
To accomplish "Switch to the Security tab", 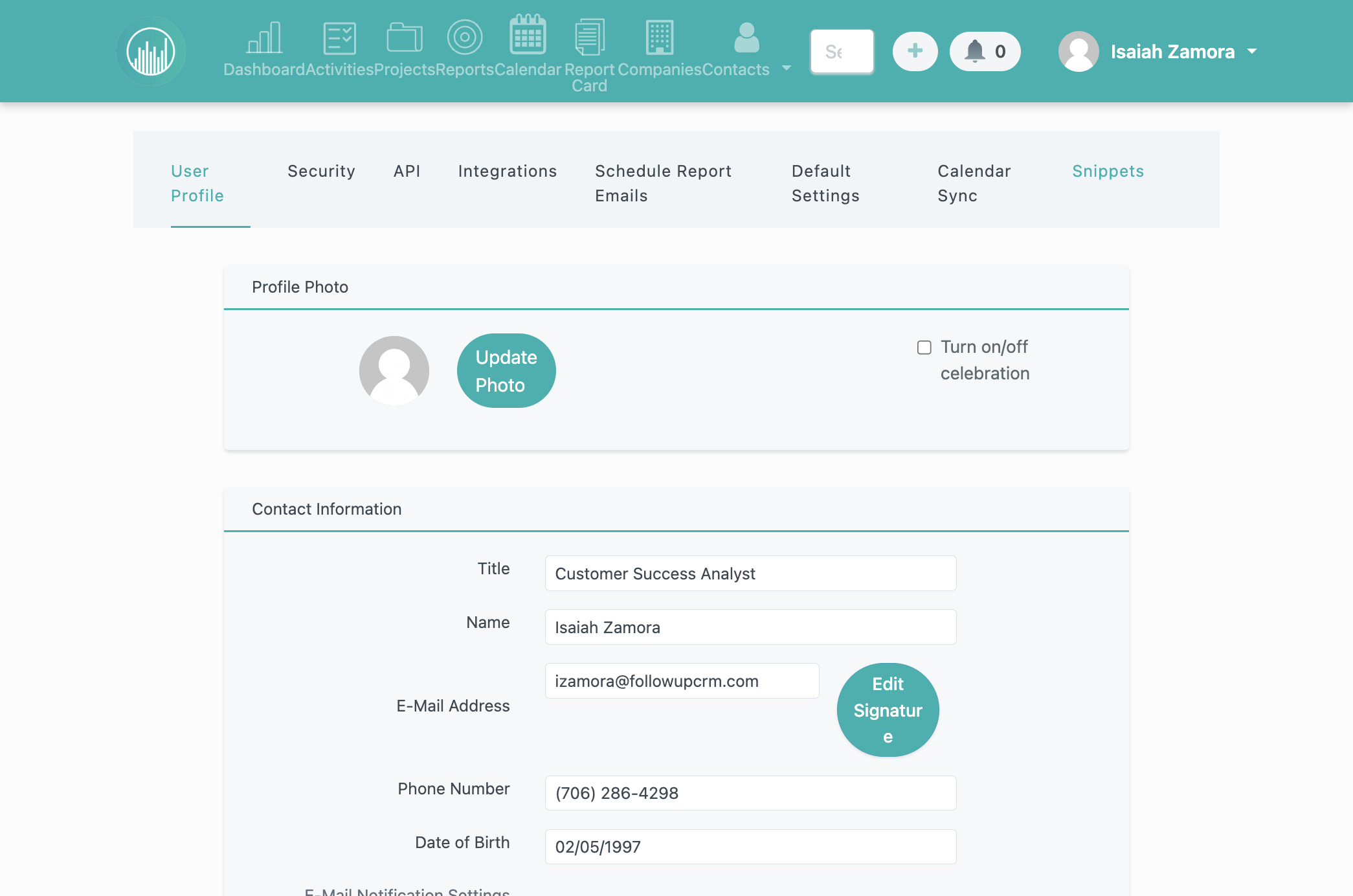I will point(322,171).
